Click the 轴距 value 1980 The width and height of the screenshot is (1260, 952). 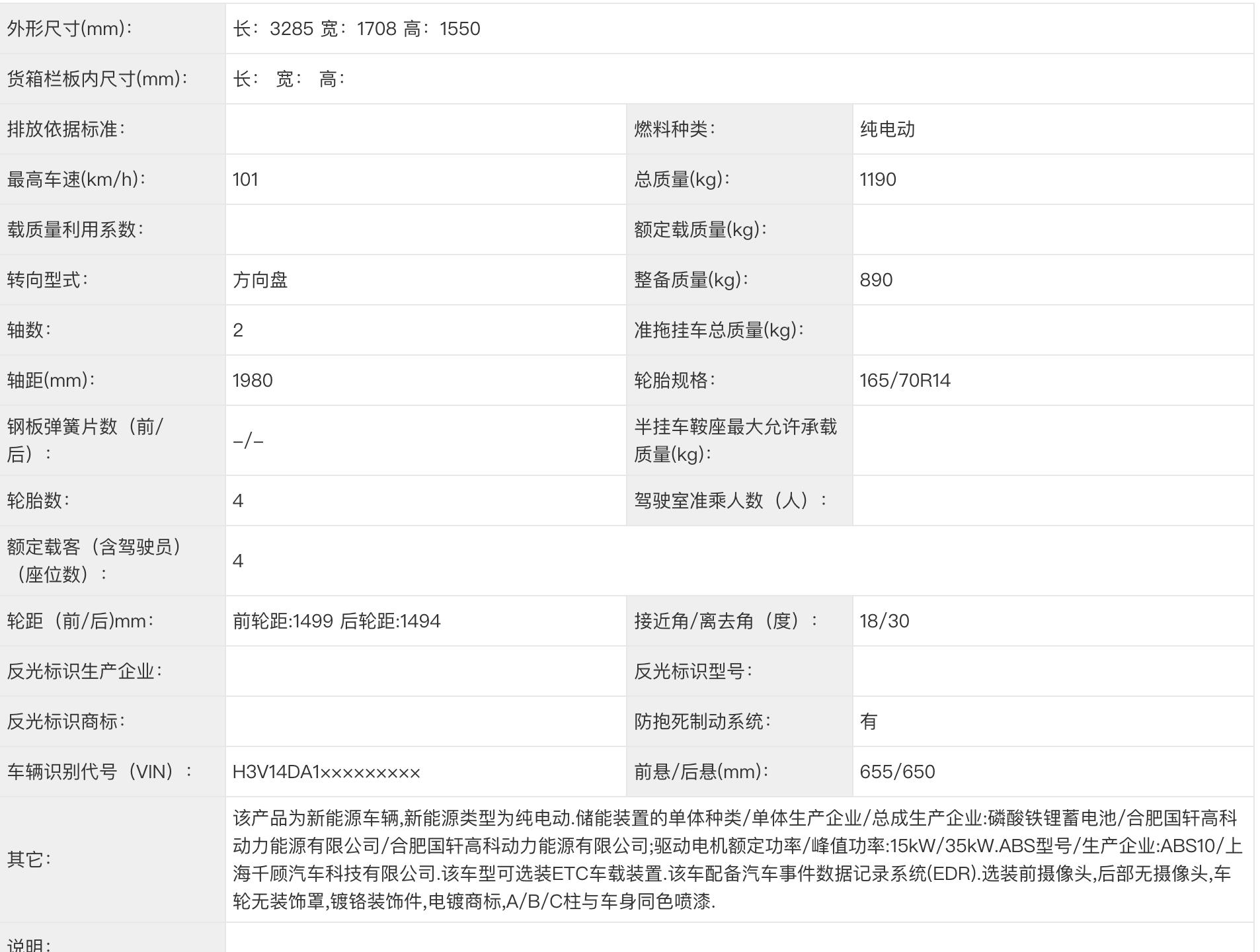256,380
